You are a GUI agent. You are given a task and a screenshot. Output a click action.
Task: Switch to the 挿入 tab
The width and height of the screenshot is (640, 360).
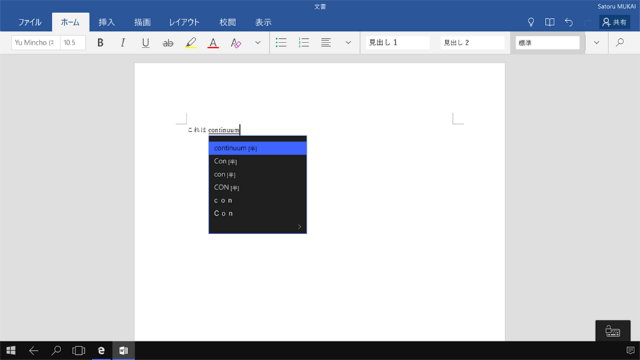[107, 22]
